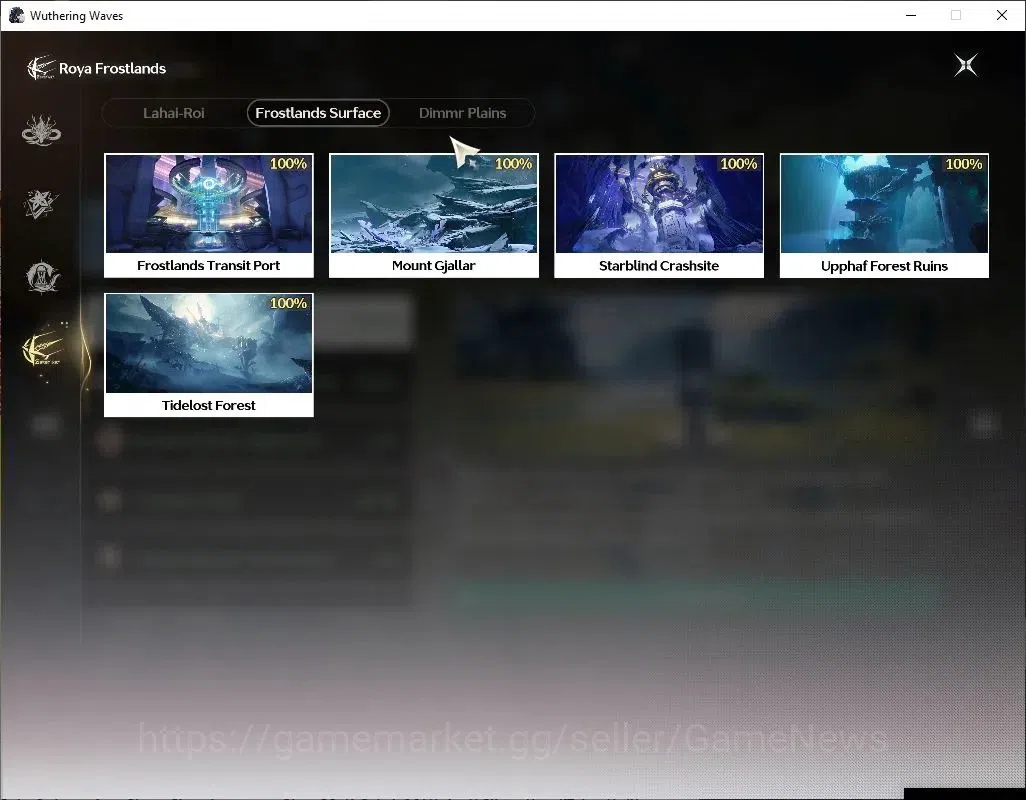
Task: Open the Upphaf Forest Ruins card
Action: coord(884,216)
